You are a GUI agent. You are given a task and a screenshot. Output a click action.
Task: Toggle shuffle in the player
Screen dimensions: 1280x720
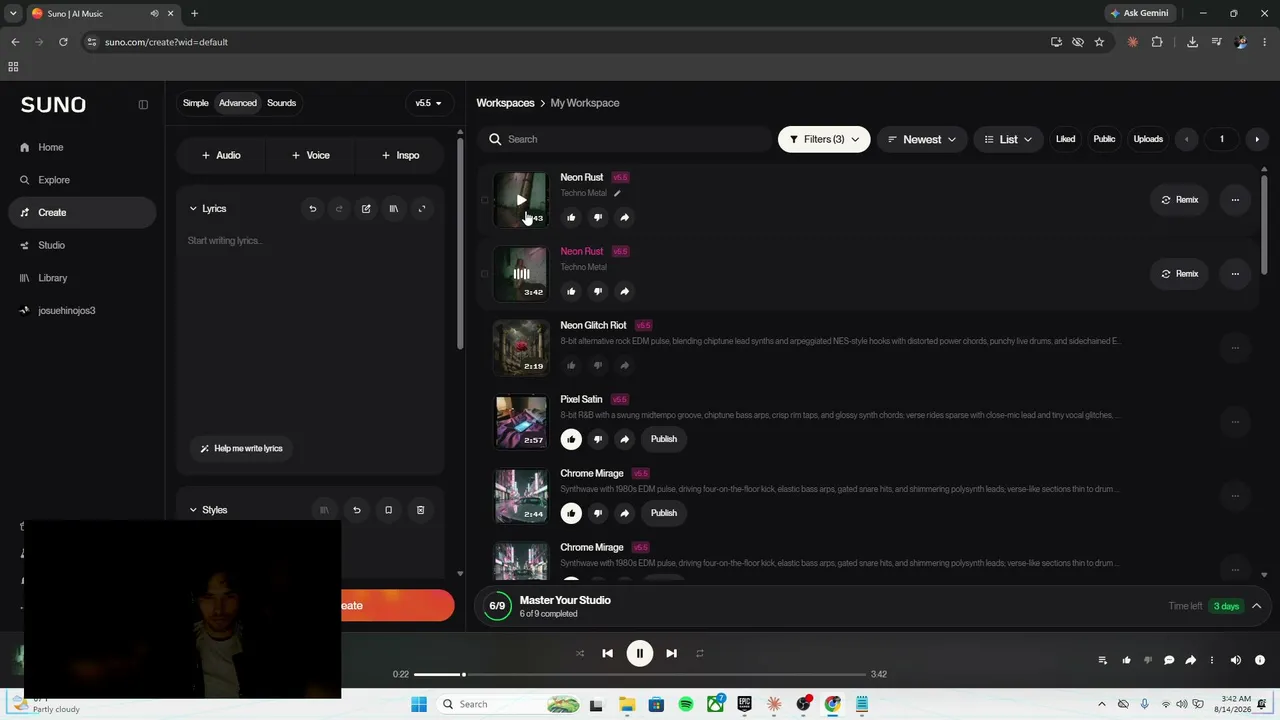[580, 653]
